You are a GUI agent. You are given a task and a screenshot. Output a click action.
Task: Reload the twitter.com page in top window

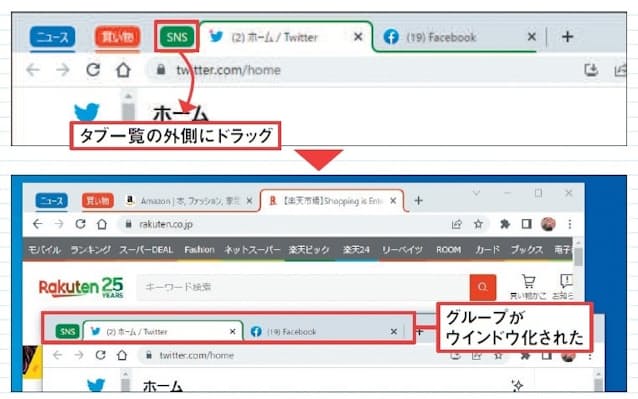coord(93,70)
